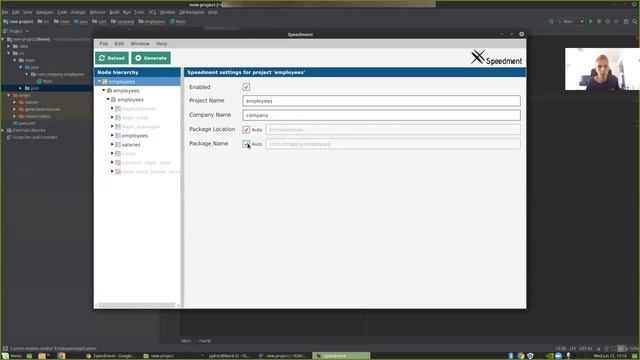Click the disabled Package Location text field

tap(393, 129)
